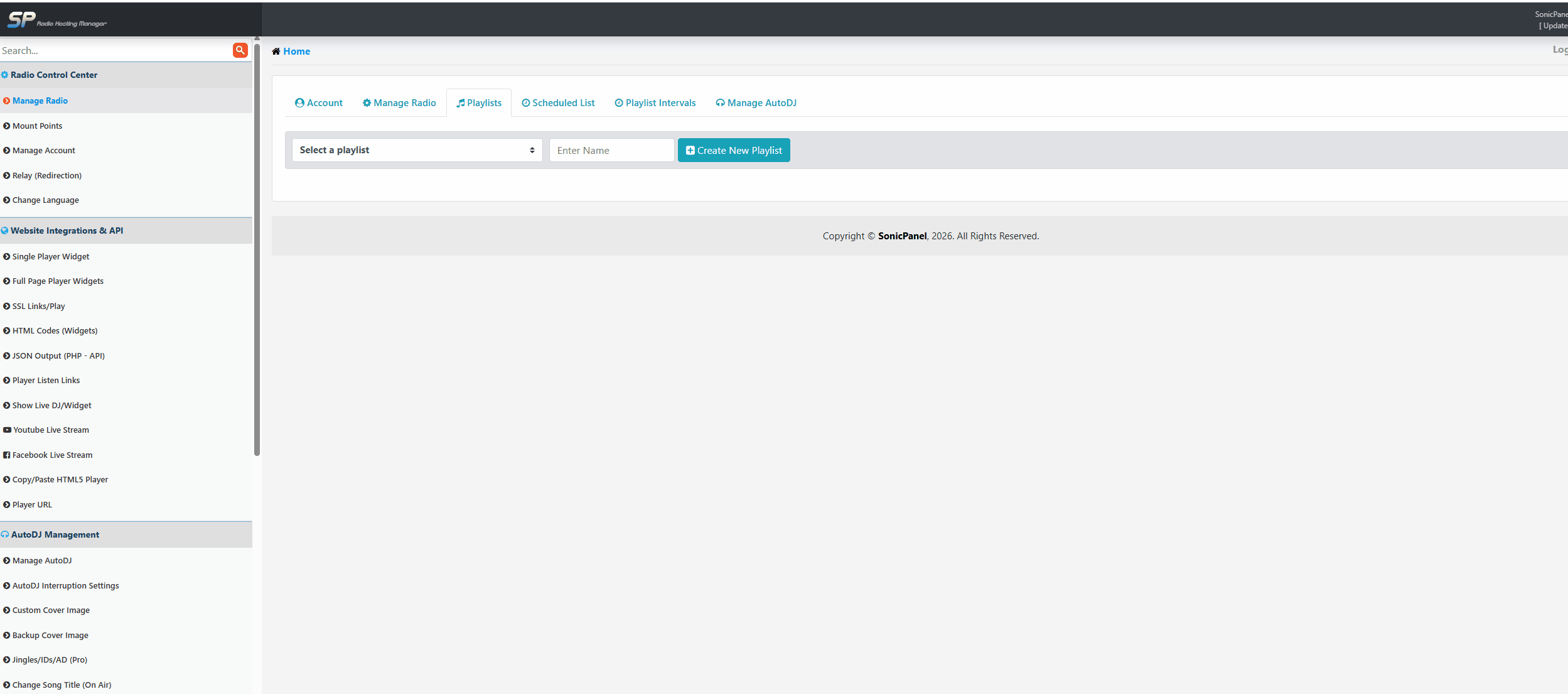The image size is (1568, 694).
Task: Click the AutoDJ Management headphones icon
Action: click(x=5, y=535)
